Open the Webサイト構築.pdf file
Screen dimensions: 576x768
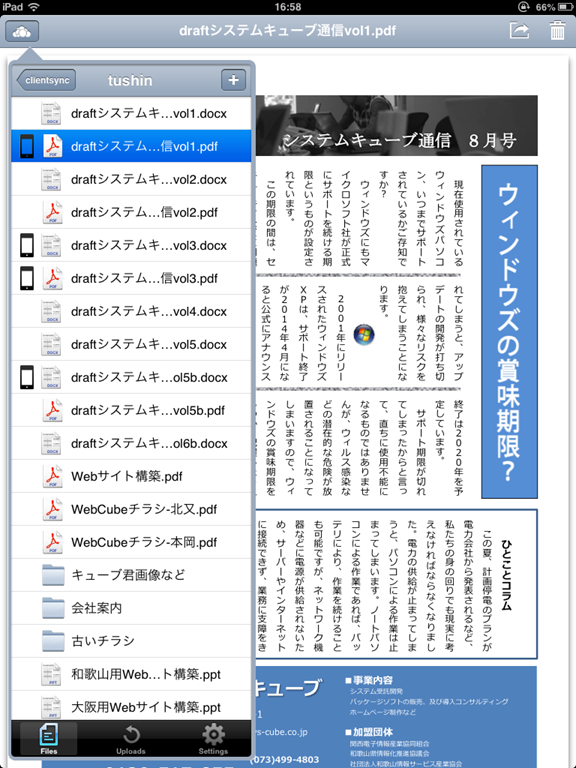[131, 476]
